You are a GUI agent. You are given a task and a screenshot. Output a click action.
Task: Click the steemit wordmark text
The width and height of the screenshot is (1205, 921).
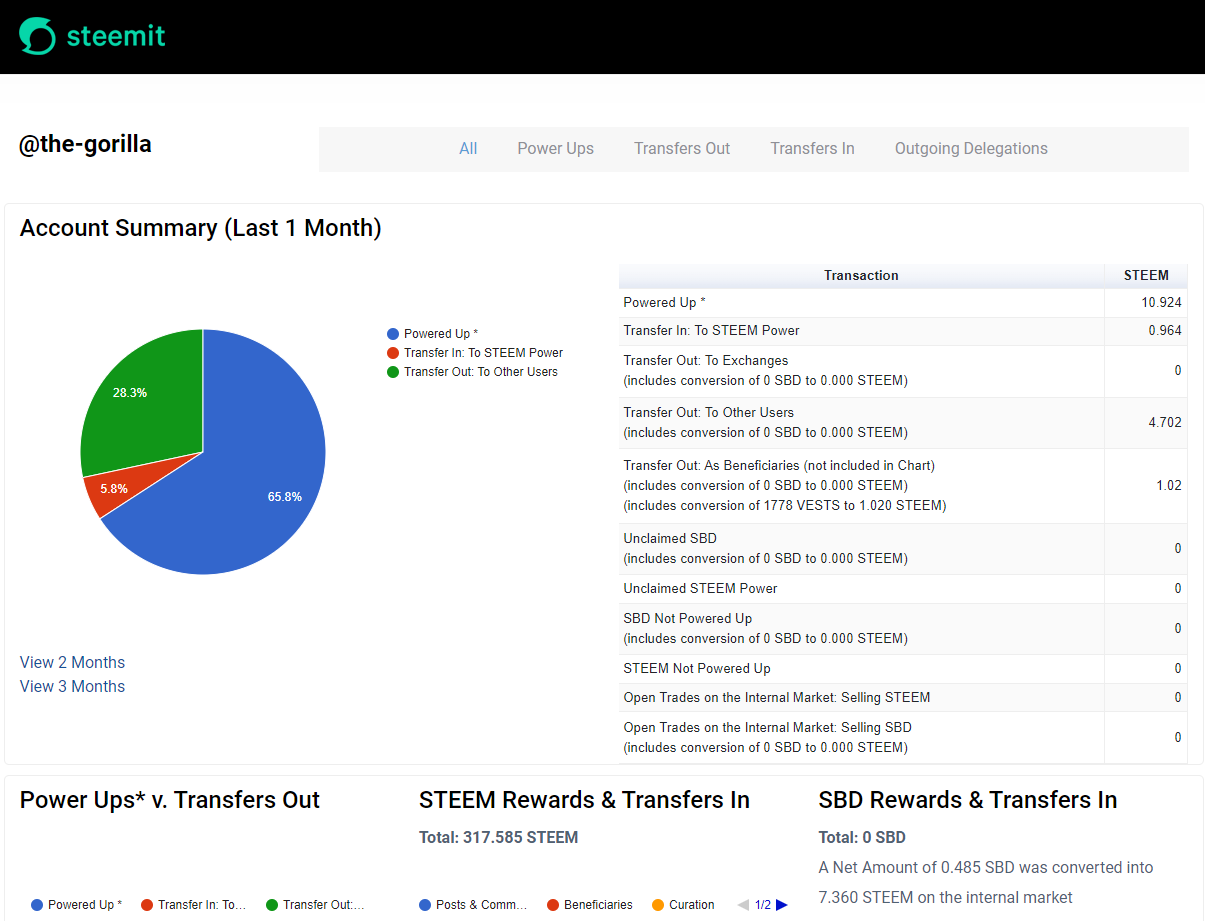tap(116, 37)
